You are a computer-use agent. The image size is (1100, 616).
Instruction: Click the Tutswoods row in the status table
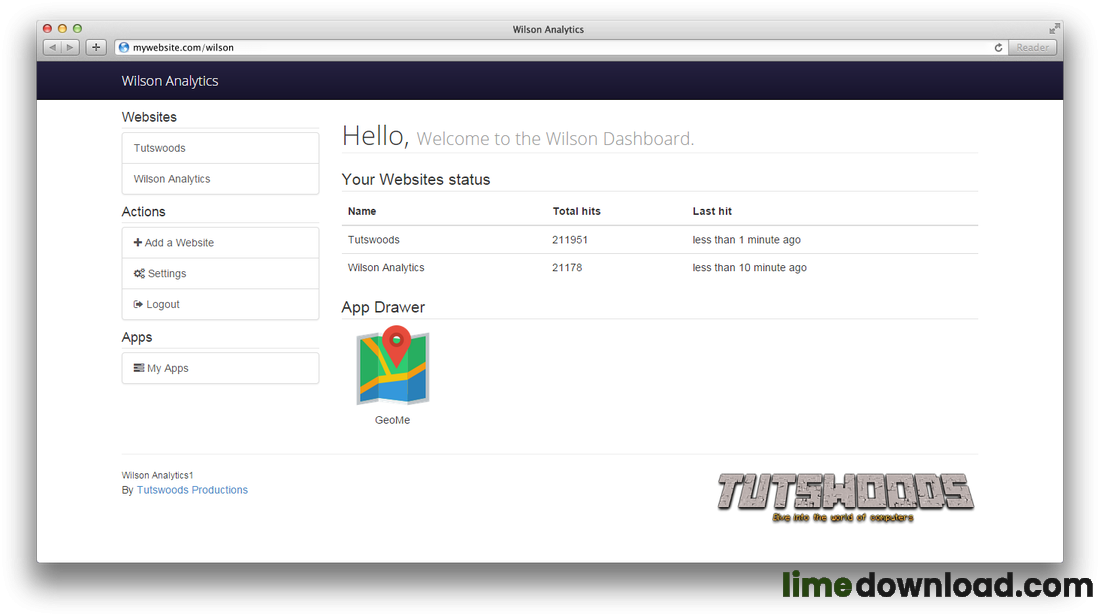click(x=659, y=239)
